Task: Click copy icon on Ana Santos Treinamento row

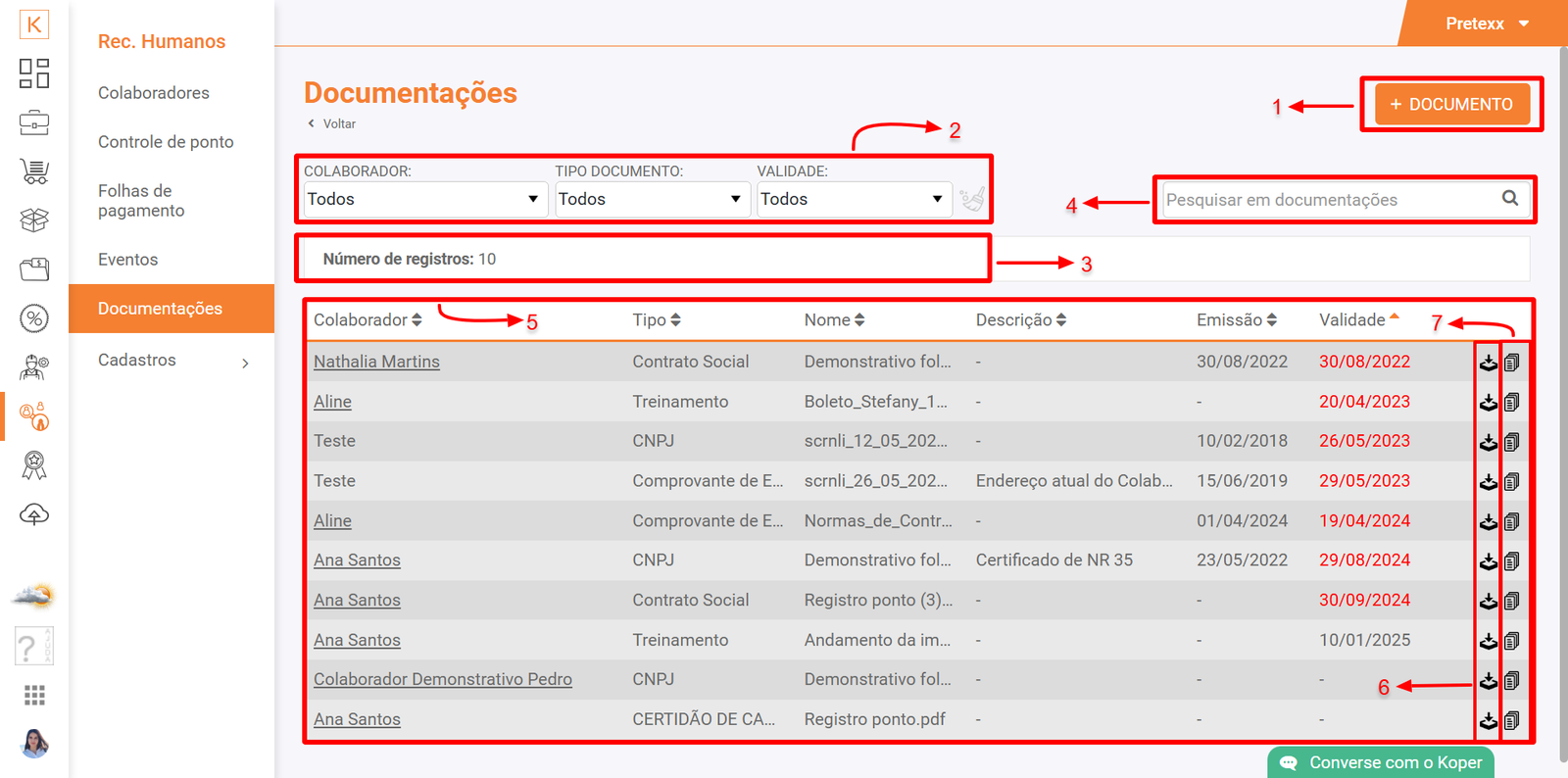Action: 1512,641
